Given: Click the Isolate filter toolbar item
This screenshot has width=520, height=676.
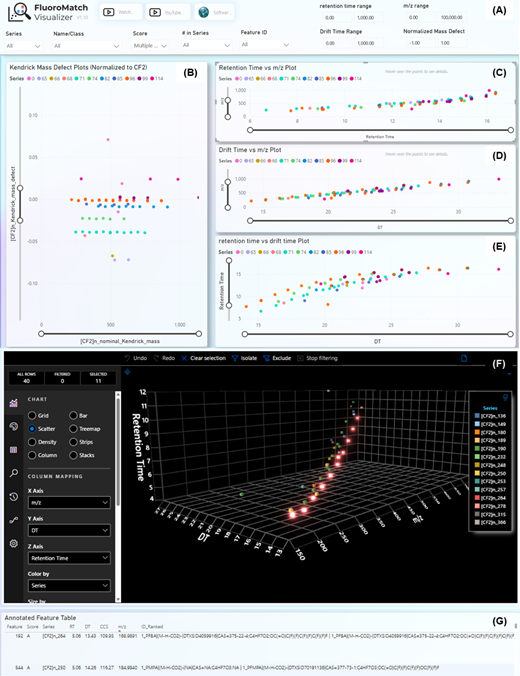Looking at the screenshot, I should (244, 358).
